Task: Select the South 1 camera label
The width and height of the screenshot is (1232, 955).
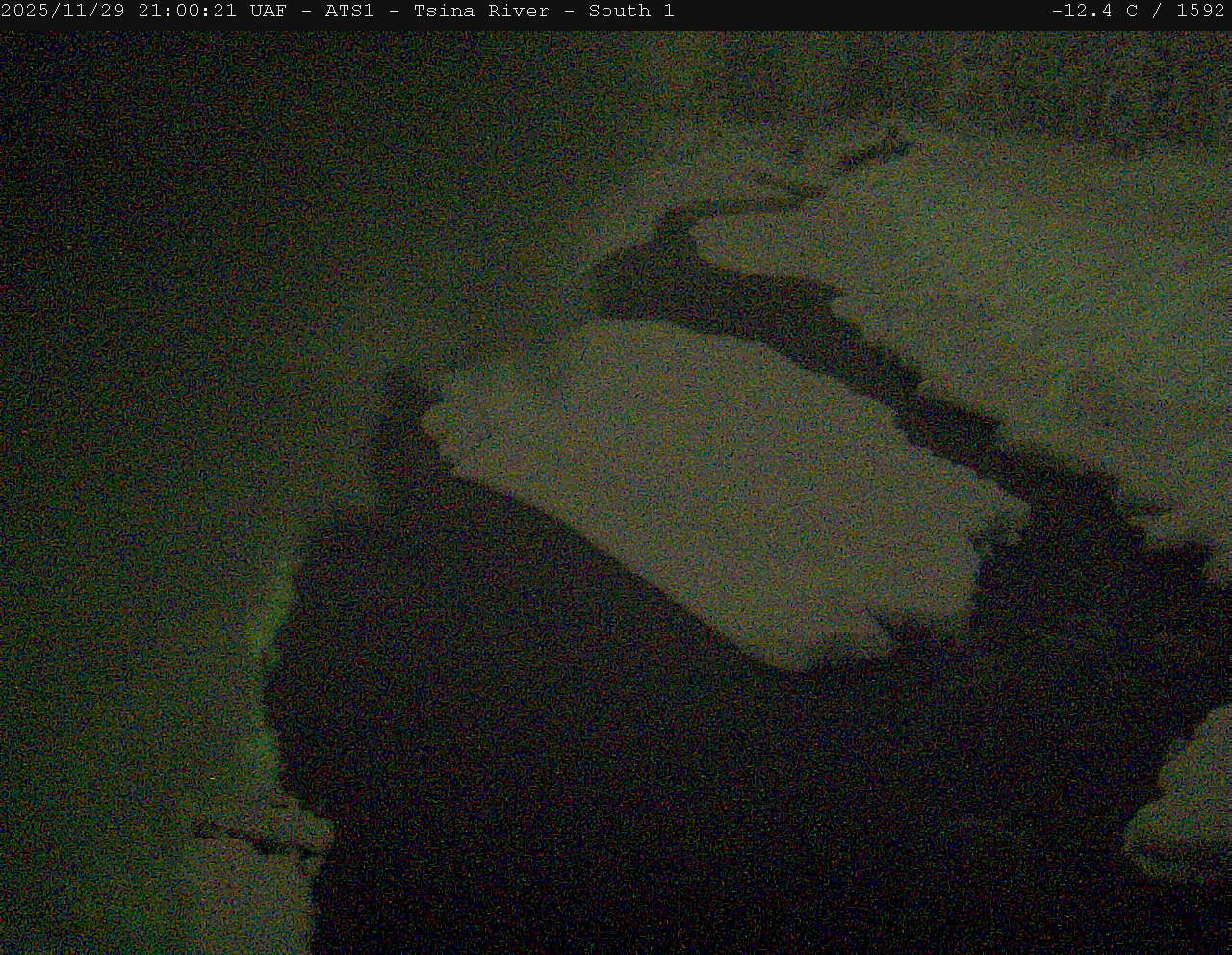Action: pyautogui.click(x=630, y=12)
